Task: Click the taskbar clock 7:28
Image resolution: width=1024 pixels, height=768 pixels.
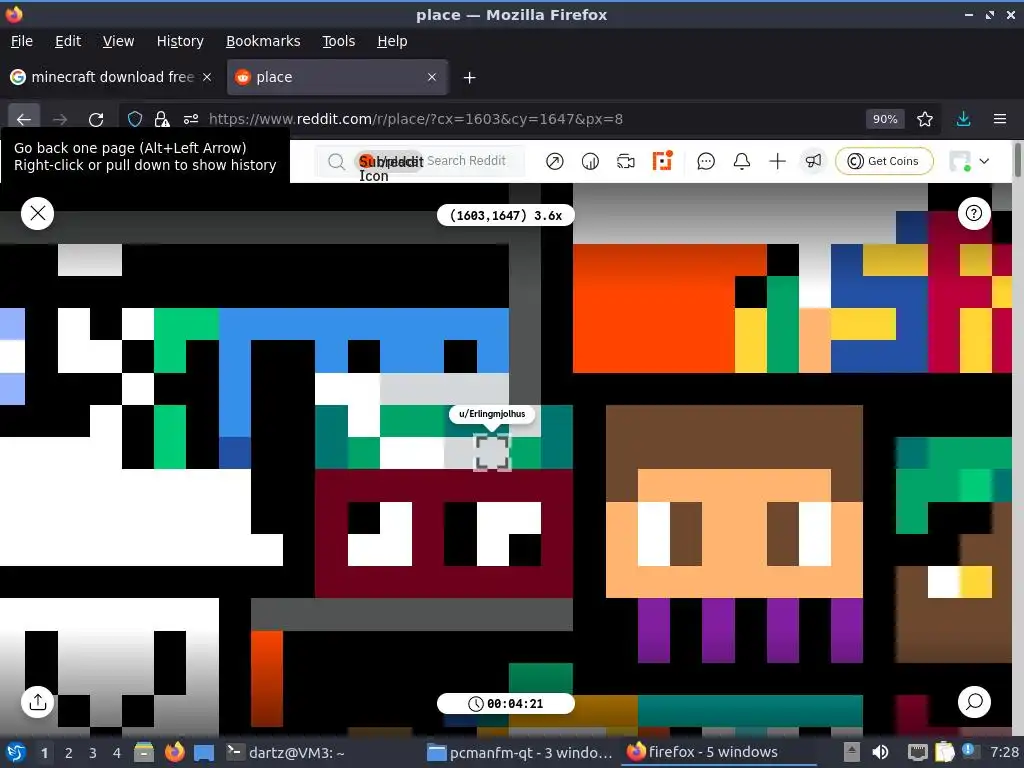Action: click(x=1004, y=752)
